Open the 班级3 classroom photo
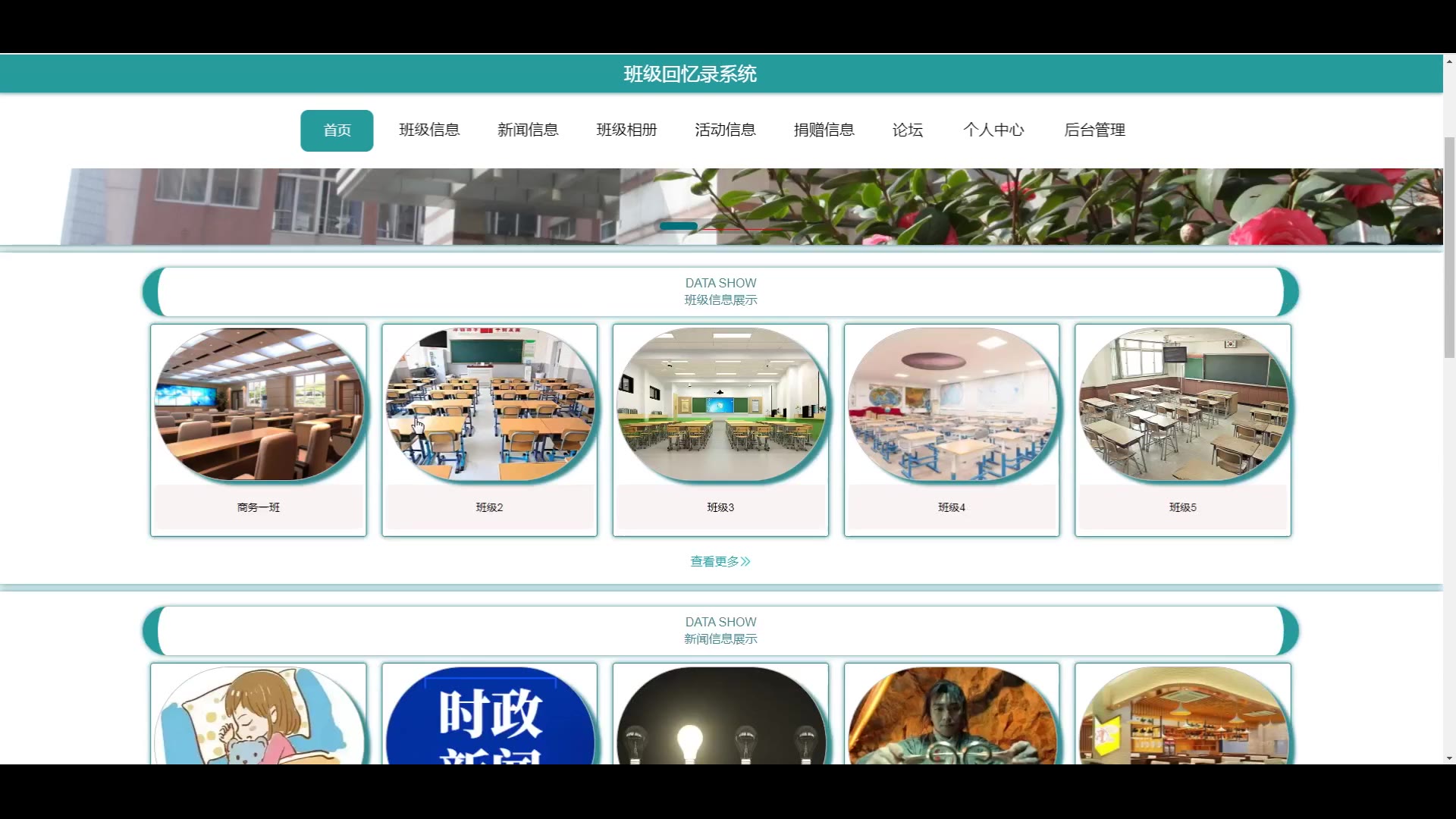 tap(720, 404)
